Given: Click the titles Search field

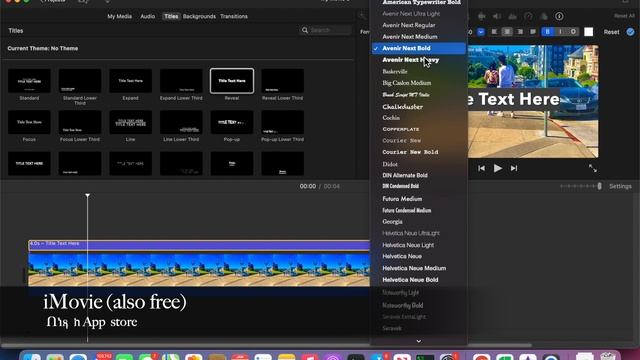Looking at the screenshot, I should click(327, 30).
